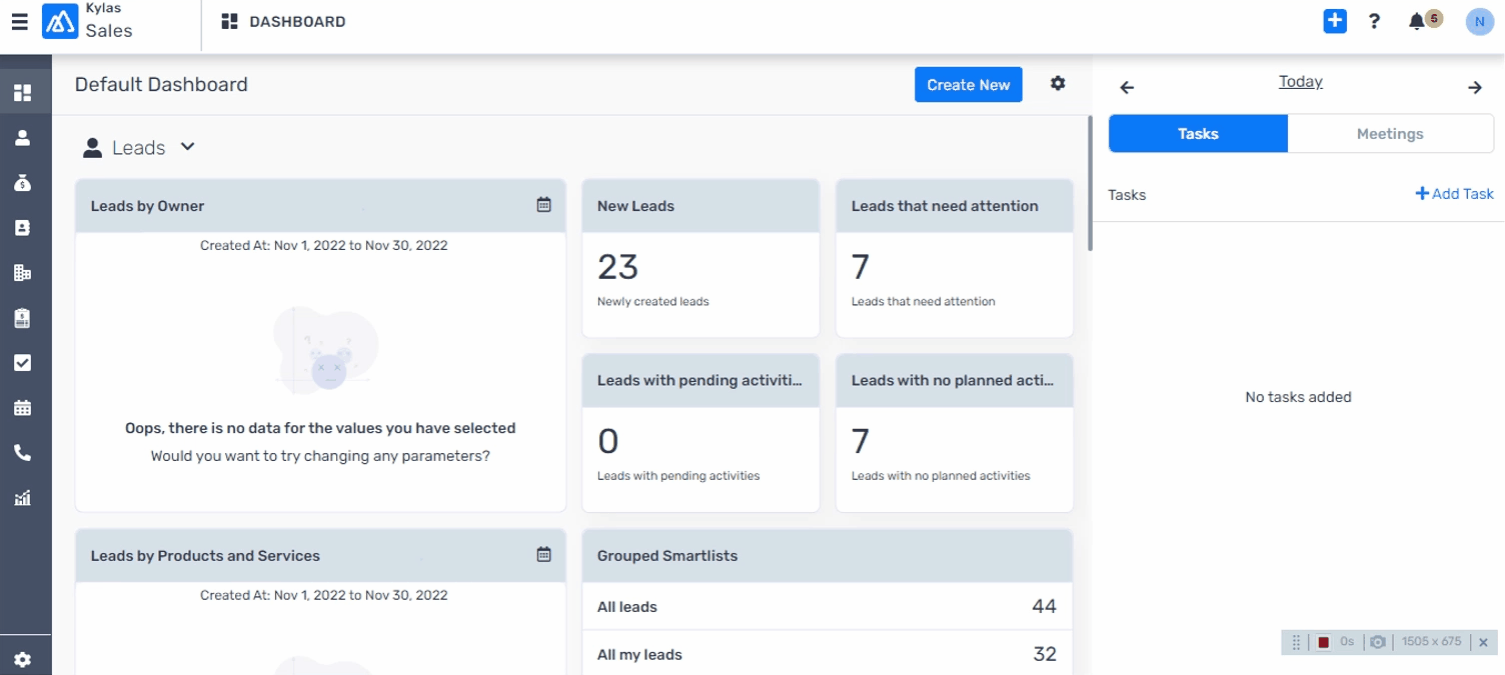
Task: Click the DASHBOARD header menu
Action: 284,21
